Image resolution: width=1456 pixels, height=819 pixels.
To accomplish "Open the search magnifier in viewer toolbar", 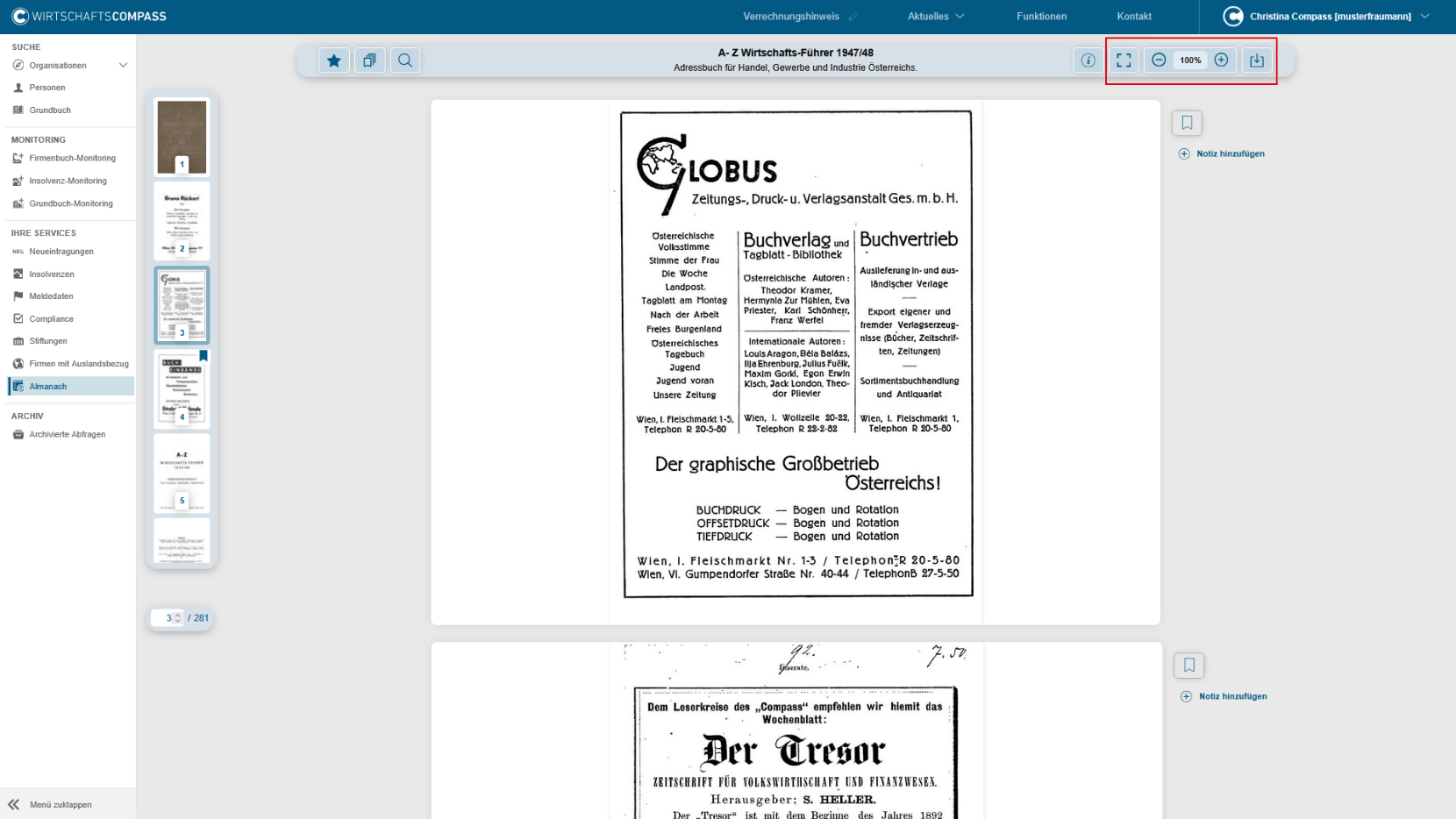I will [405, 61].
